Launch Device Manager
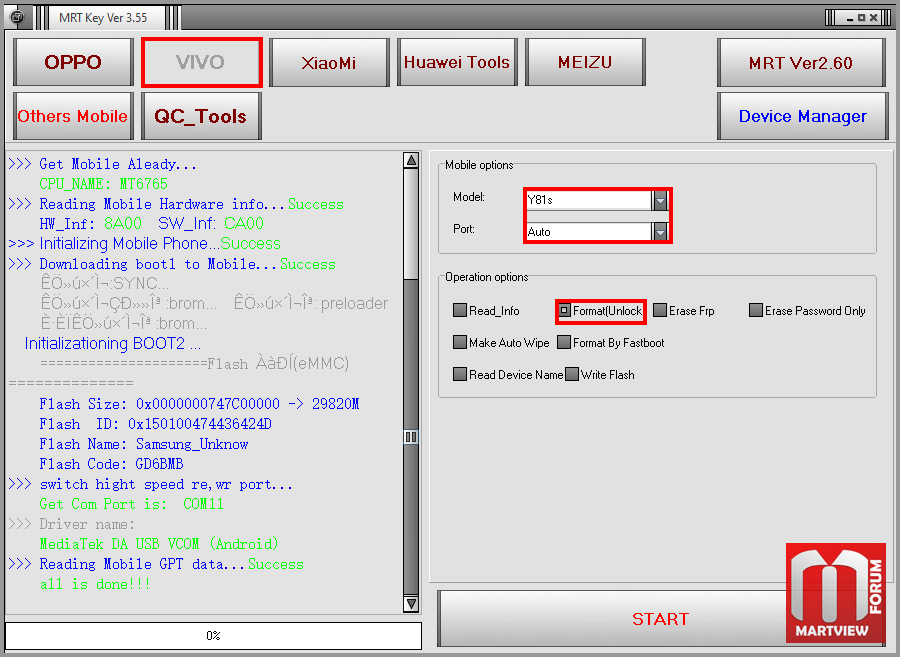Image resolution: width=900 pixels, height=657 pixels. click(802, 116)
